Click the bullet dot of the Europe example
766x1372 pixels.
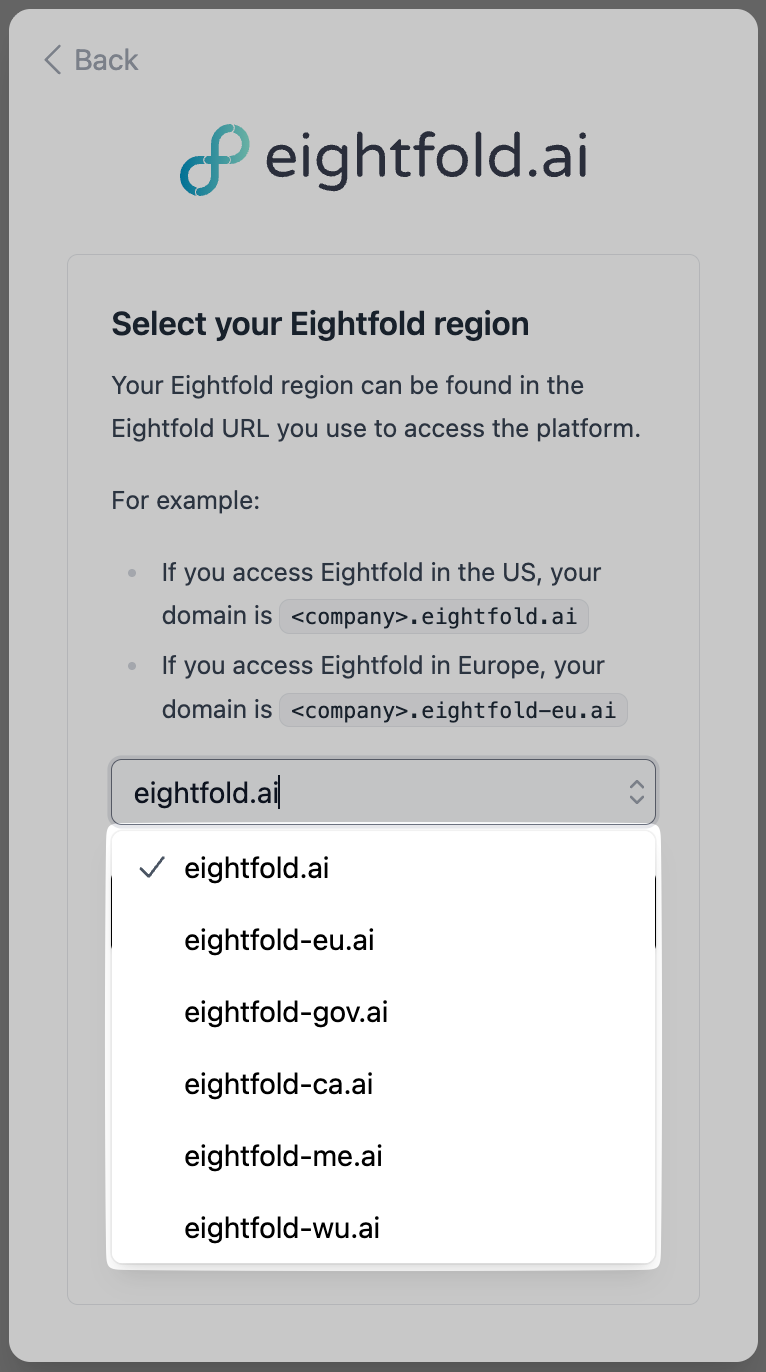click(x=131, y=667)
